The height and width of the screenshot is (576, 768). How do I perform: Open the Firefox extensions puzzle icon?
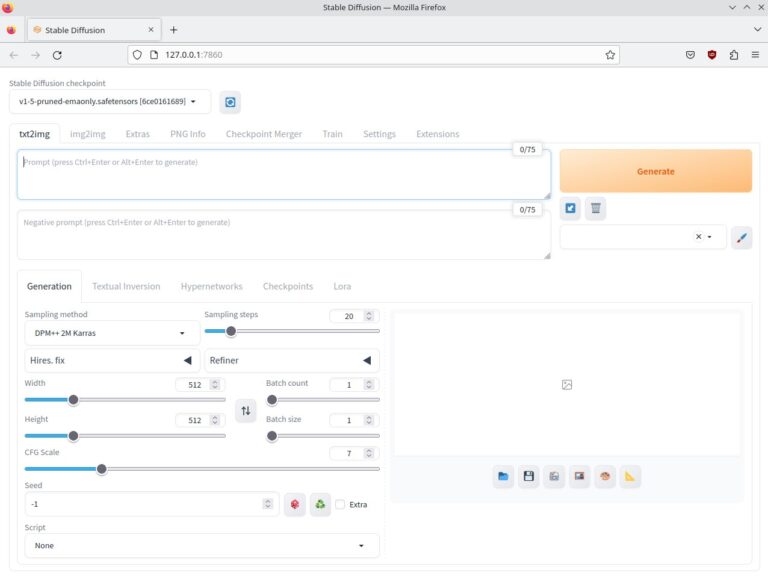tap(734, 55)
